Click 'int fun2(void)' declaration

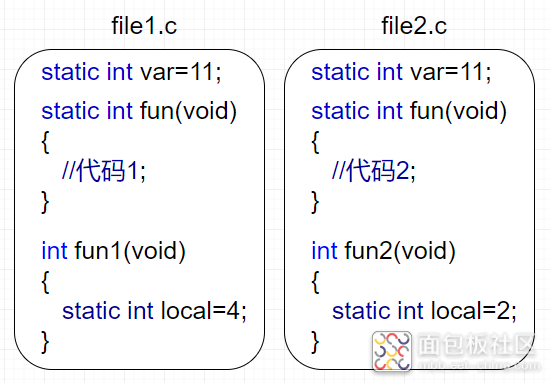[x=383, y=251]
